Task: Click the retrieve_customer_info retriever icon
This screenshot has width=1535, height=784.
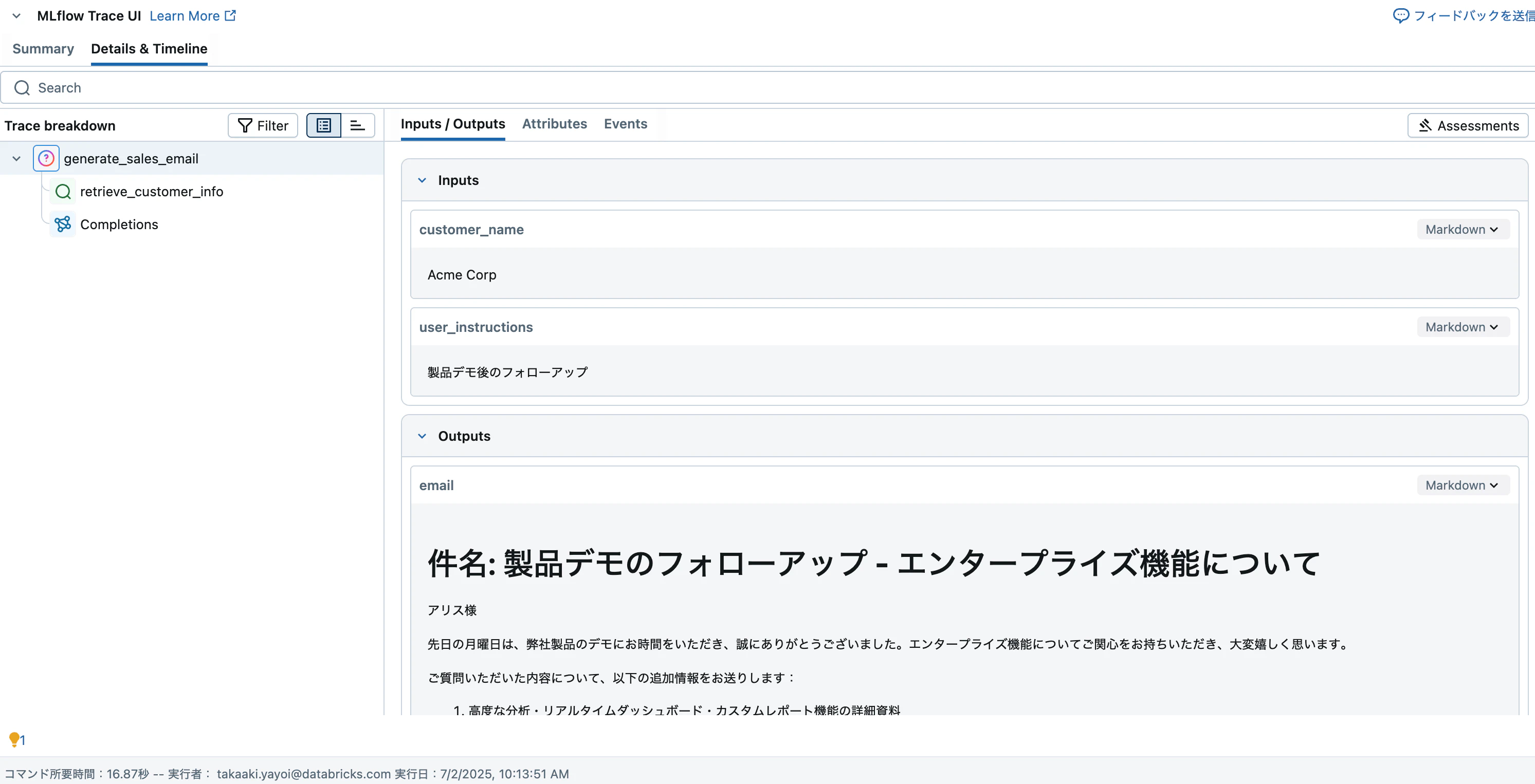Action: (x=63, y=191)
